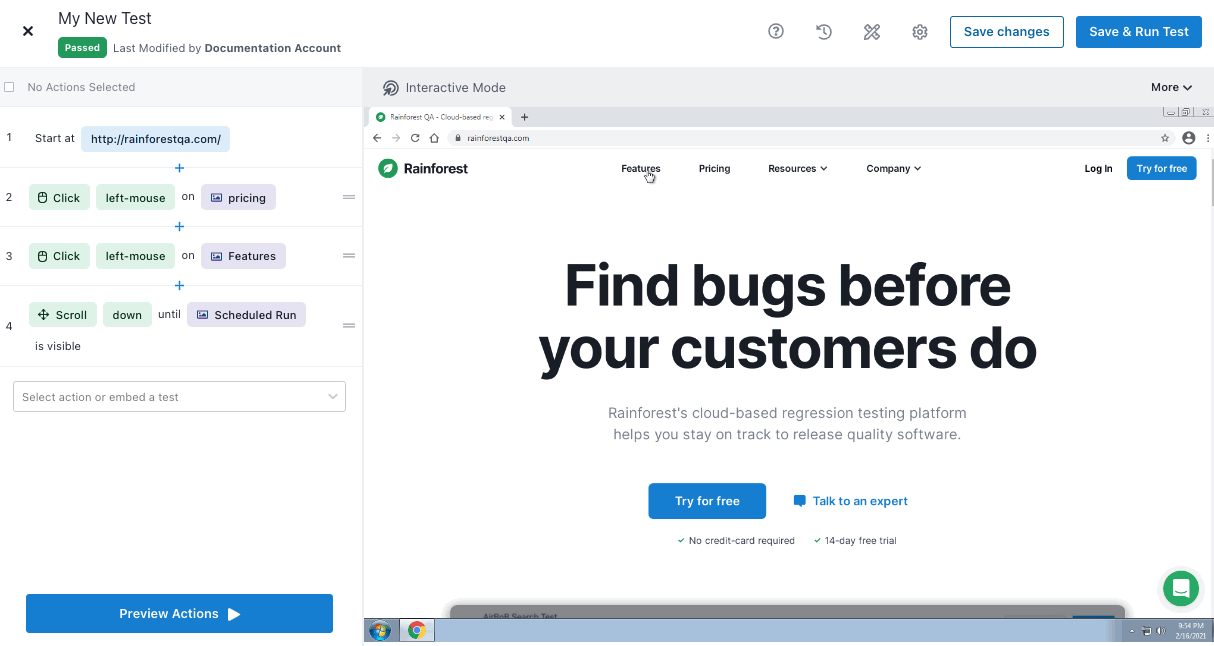The width and height of the screenshot is (1214, 646).
Task: Click the Chrome taskbar icon
Action: click(417, 630)
